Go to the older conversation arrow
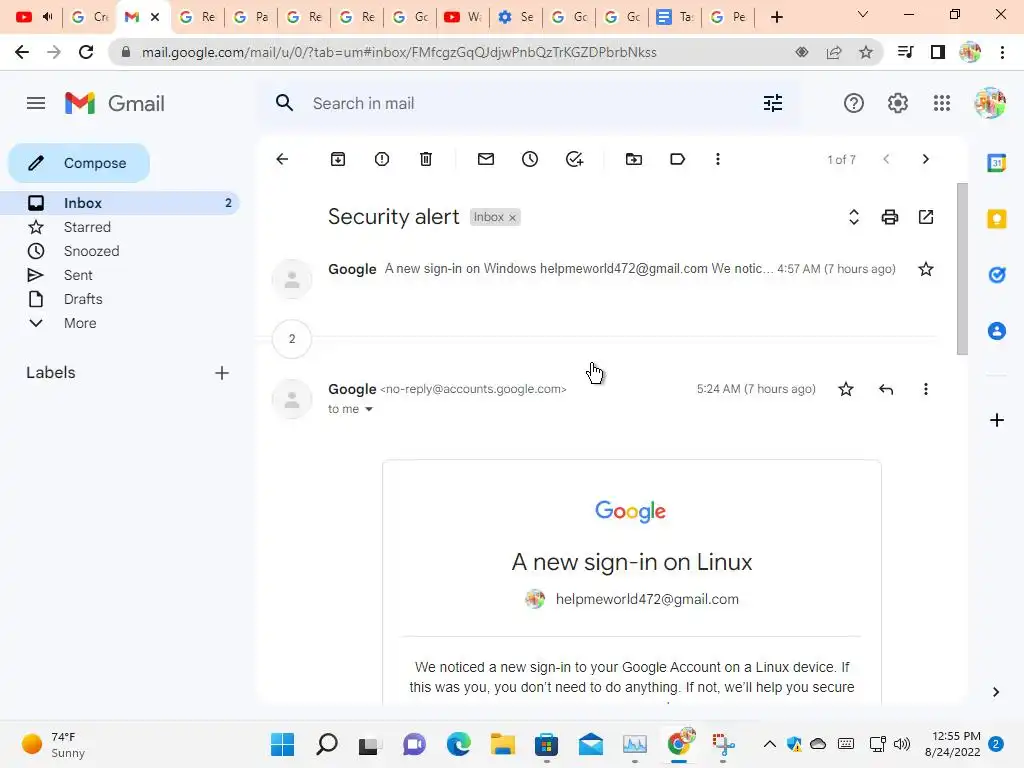Viewport: 1024px width, 768px height. click(x=925, y=159)
